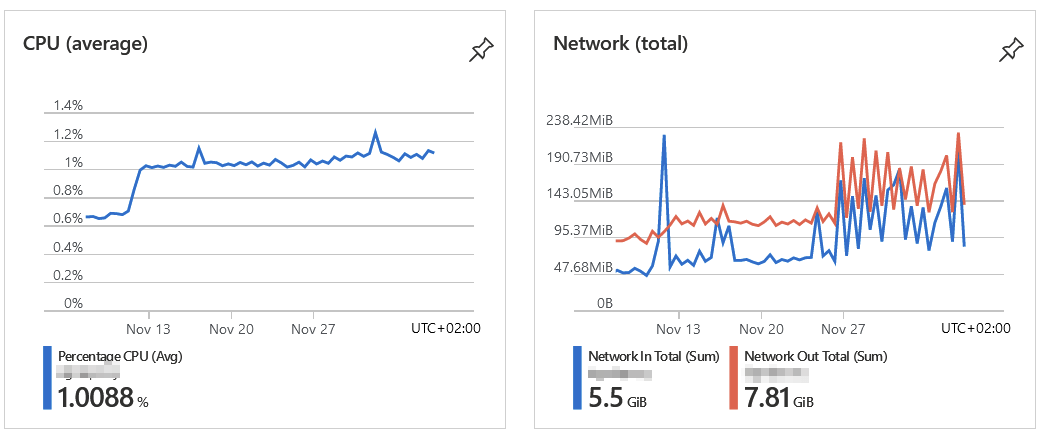Viewport: 1048px width, 433px height.
Task: Open the Network (total) chart title
Action: click(620, 44)
